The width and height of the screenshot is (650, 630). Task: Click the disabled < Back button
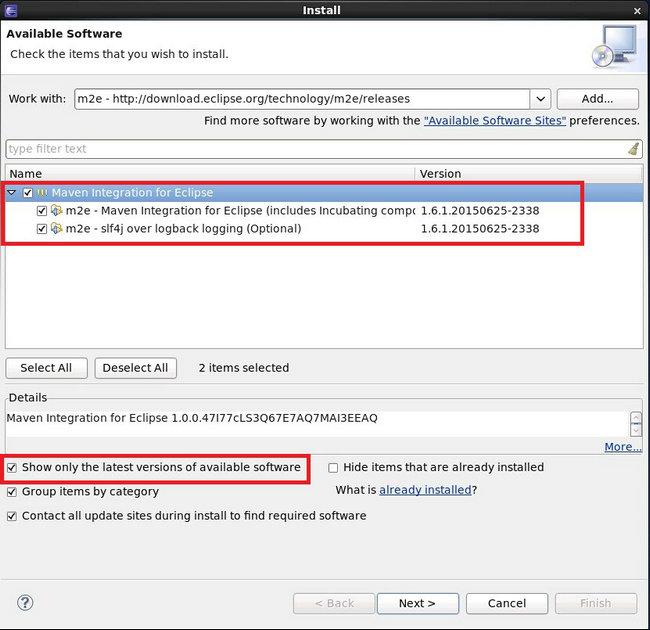tap(334, 603)
